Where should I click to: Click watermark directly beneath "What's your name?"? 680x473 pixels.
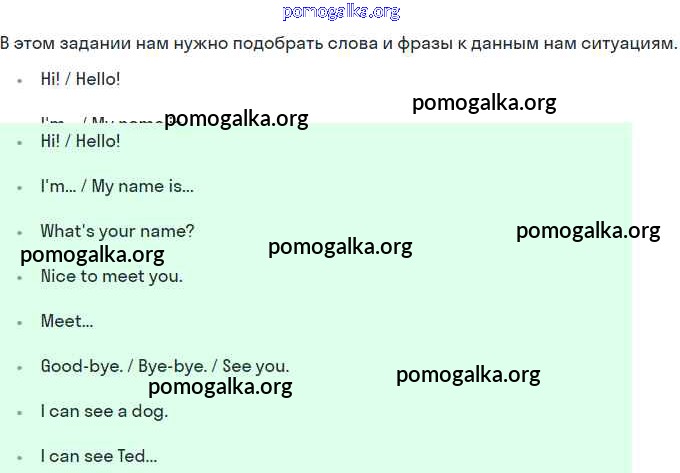point(92,255)
